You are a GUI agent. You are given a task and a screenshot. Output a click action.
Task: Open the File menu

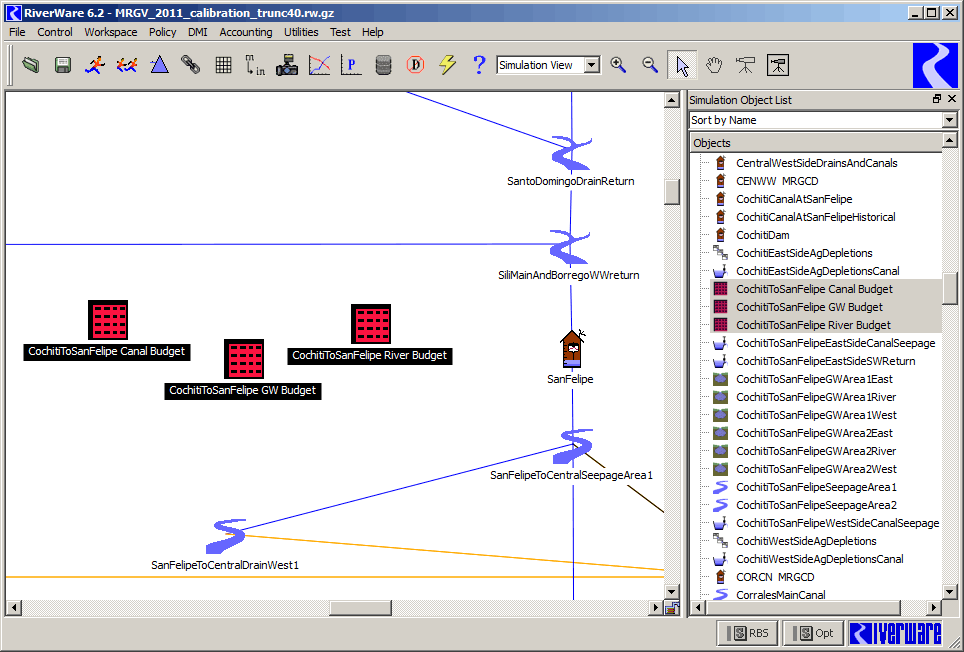(17, 32)
